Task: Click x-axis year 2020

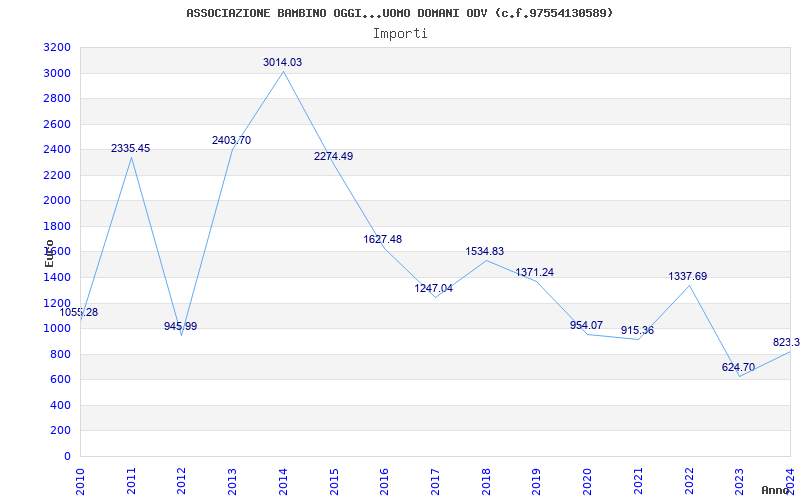Action: click(588, 481)
